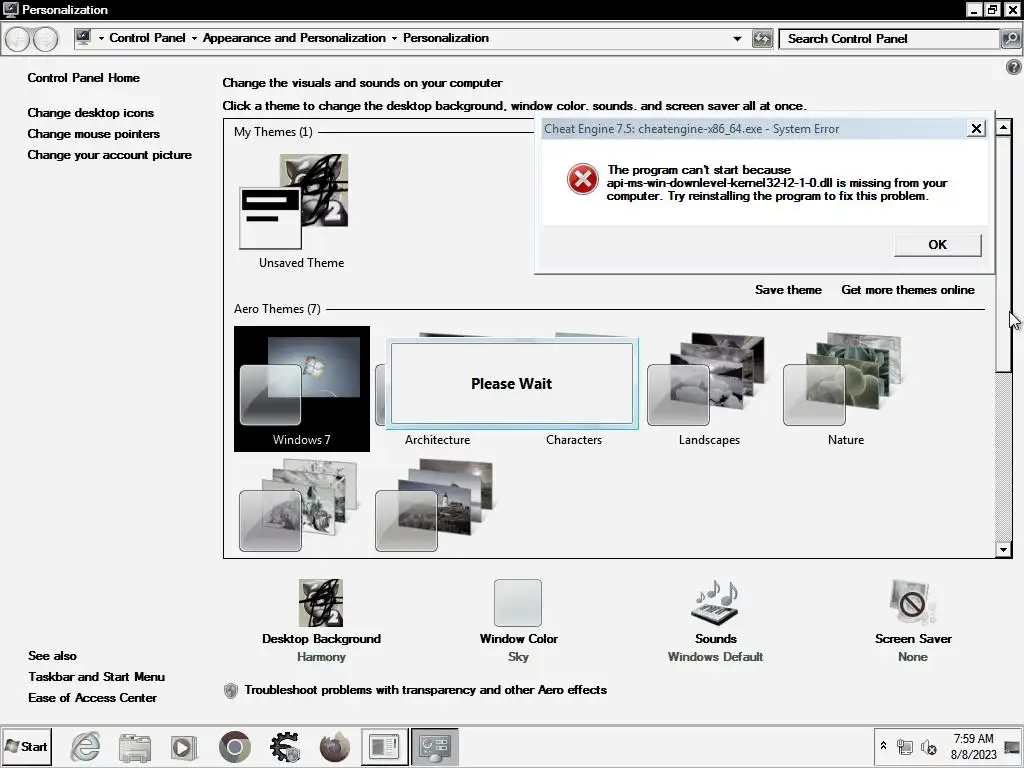The image size is (1024, 768).
Task: Click the theme list scrollbar thumb
Action: 1003,253
